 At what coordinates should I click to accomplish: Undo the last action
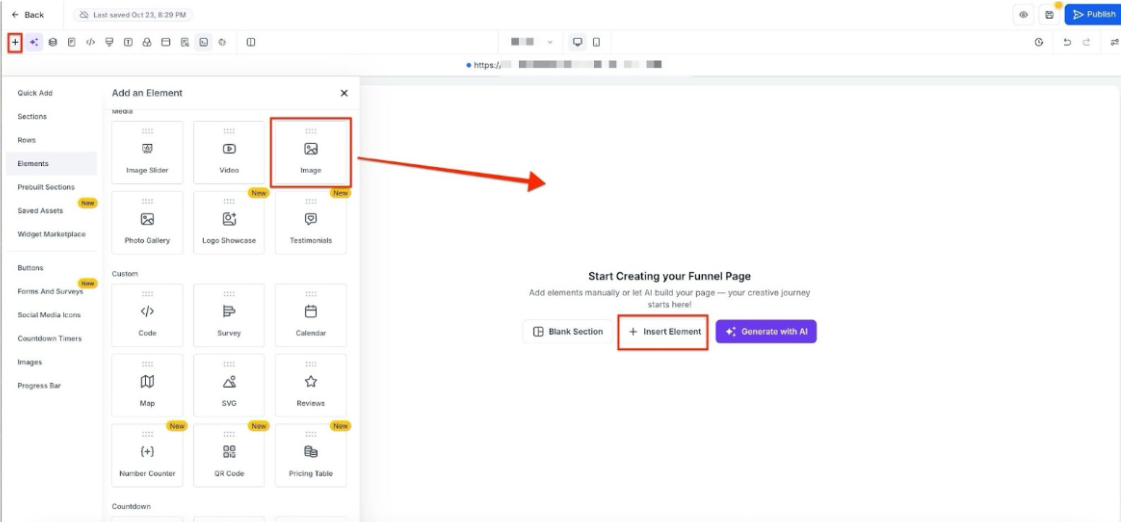click(1067, 42)
